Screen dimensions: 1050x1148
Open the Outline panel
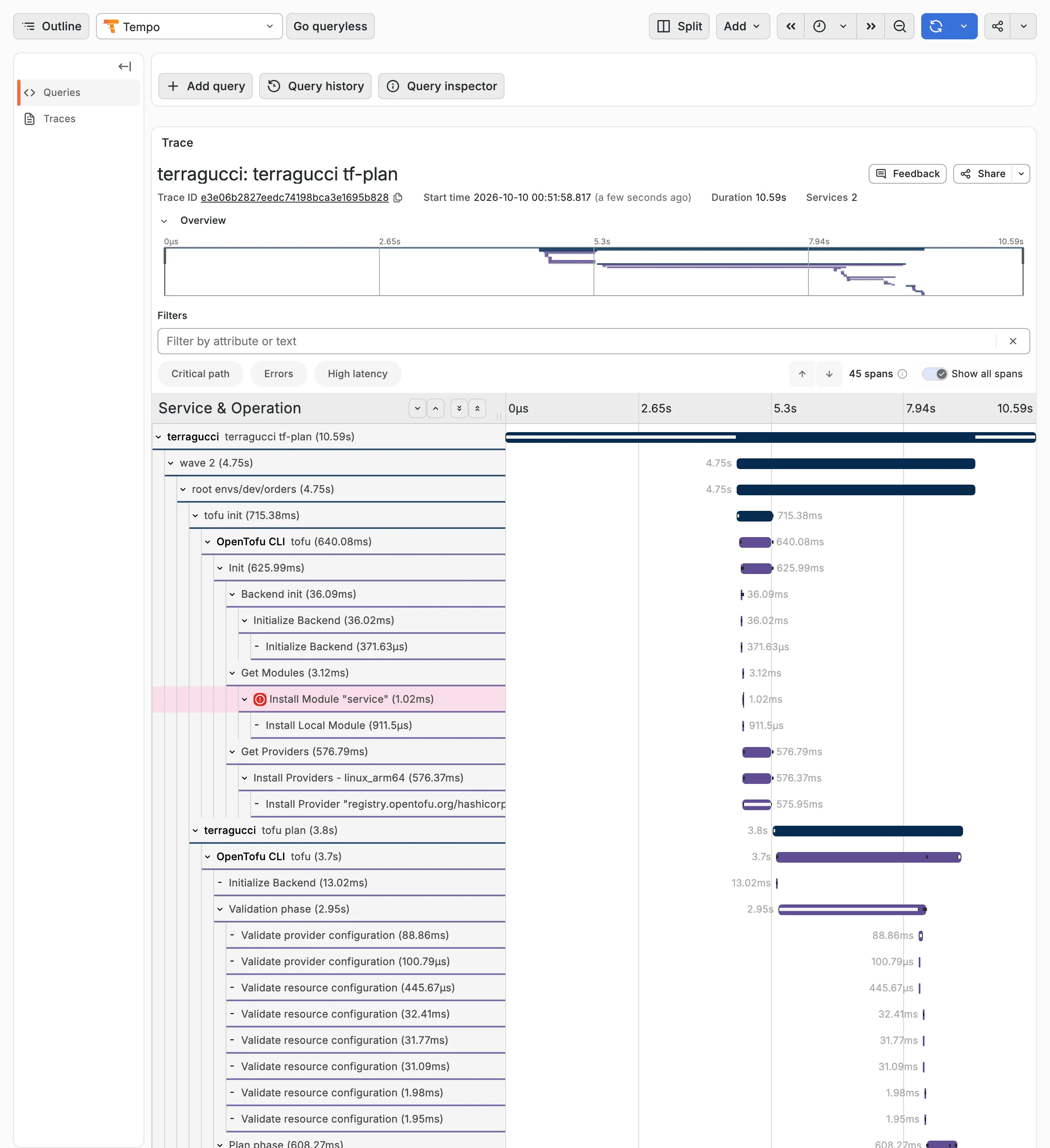pos(51,26)
